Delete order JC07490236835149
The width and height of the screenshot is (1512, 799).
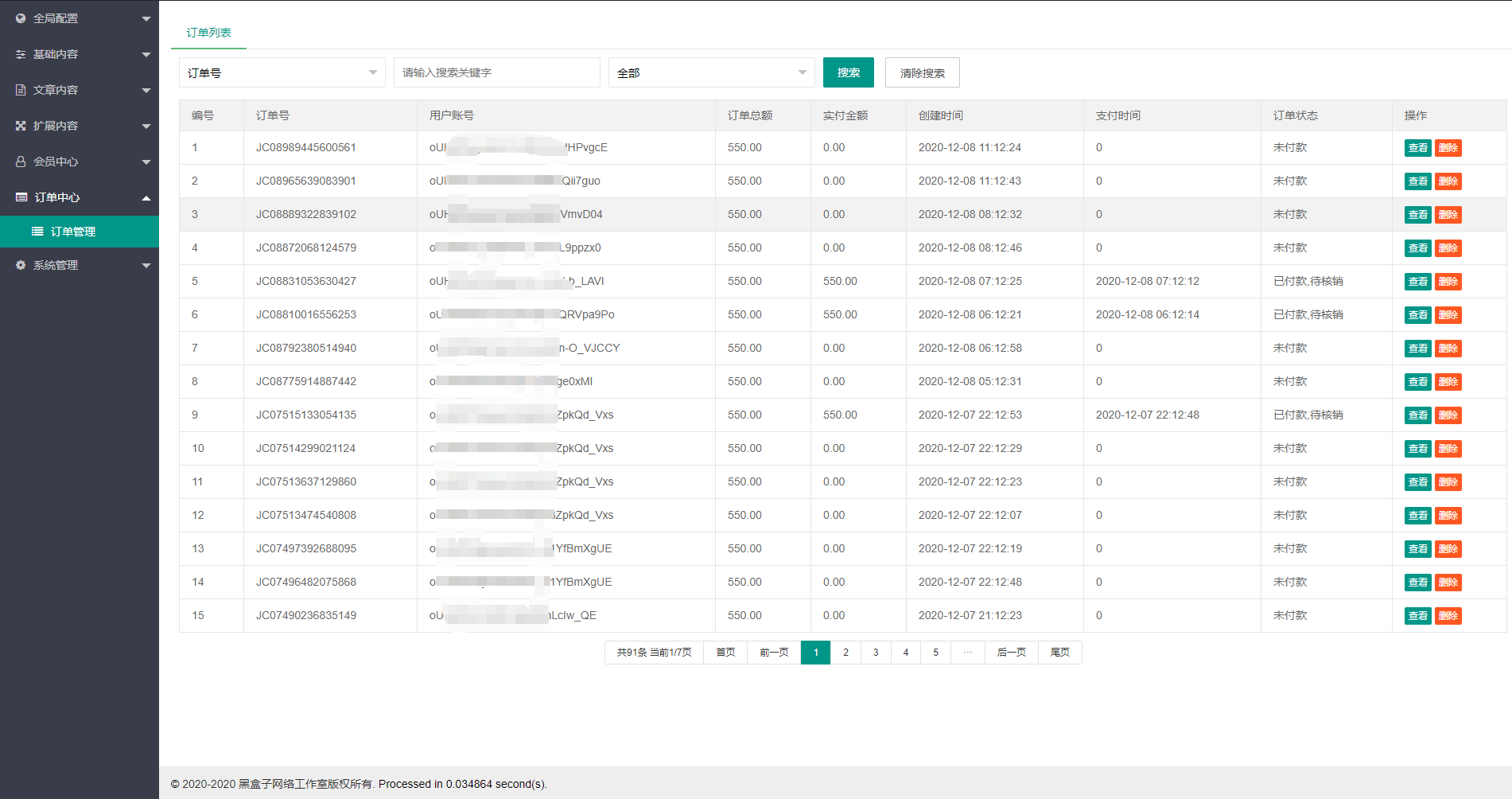(1448, 616)
